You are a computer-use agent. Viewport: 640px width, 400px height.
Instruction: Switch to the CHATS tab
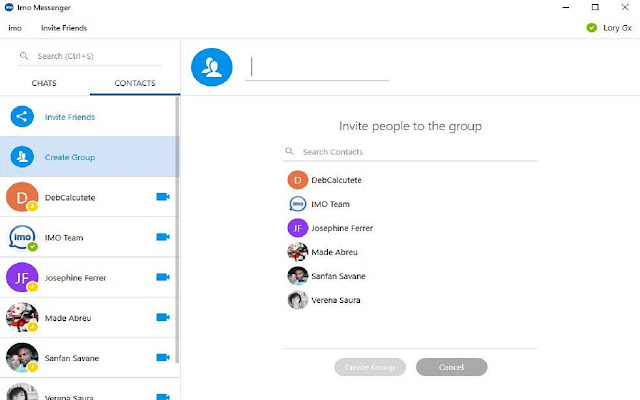(x=44, y=83)
